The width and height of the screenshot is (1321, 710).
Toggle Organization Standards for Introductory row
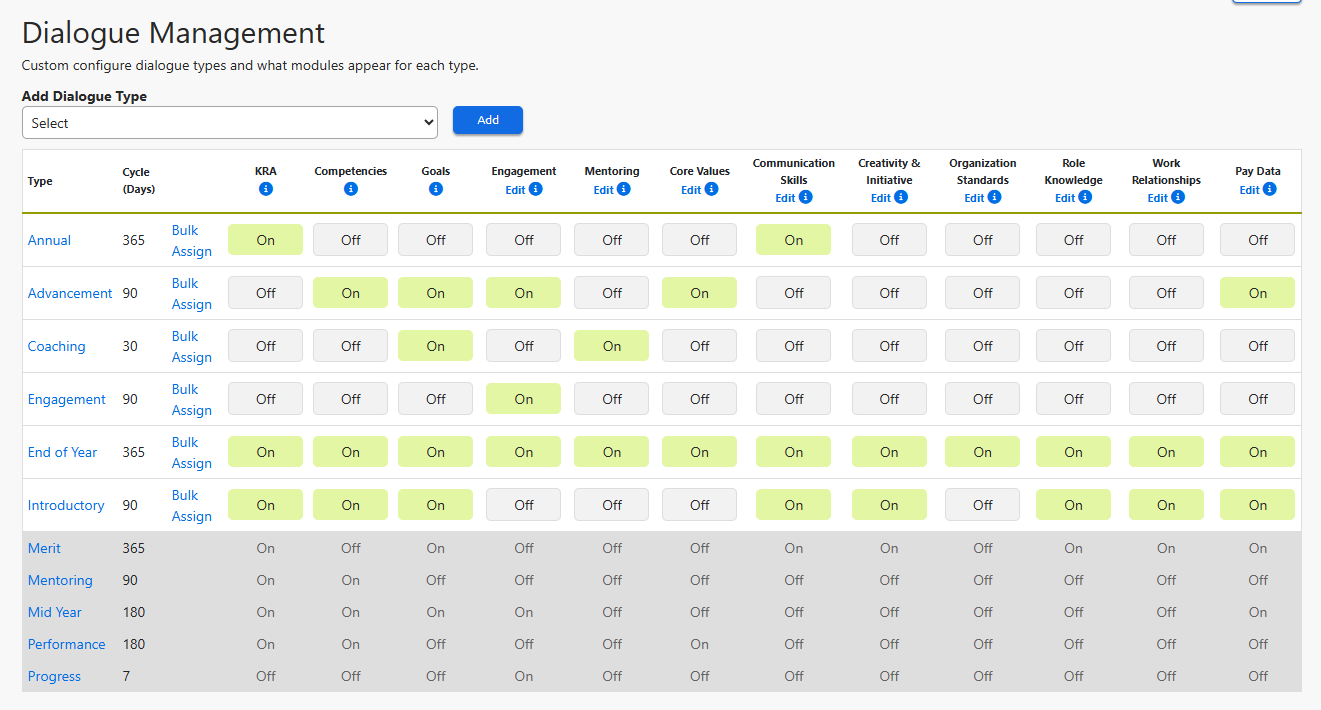pyautogui.click(x=982, y=505)
